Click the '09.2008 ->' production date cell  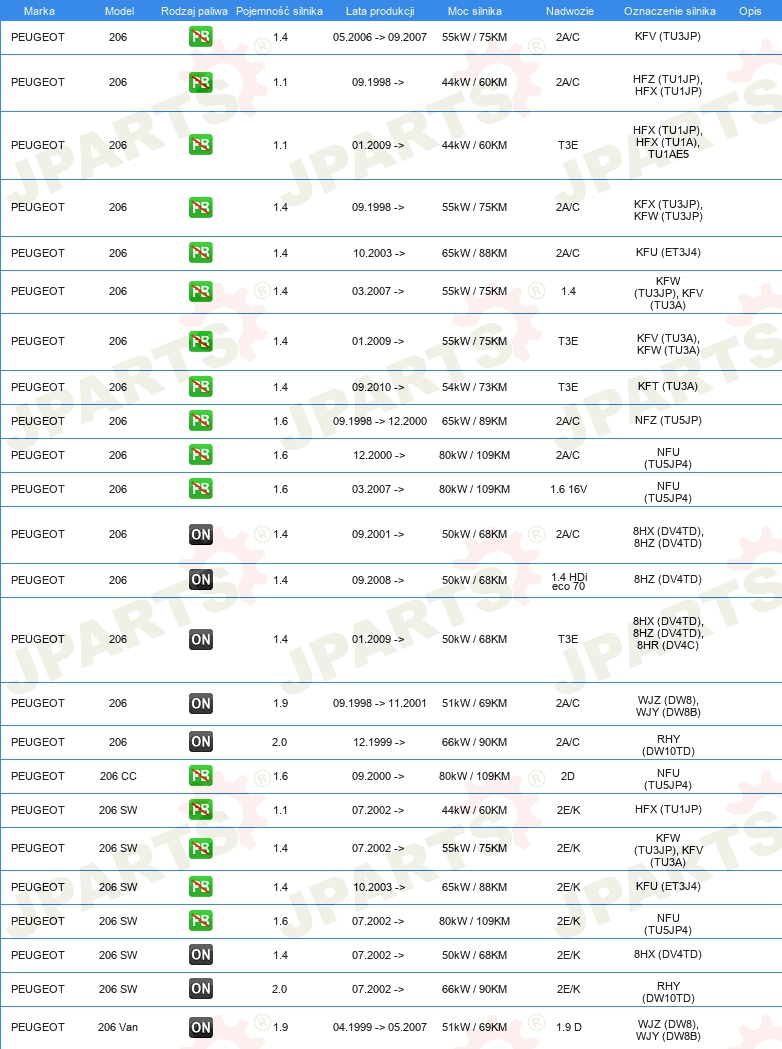click(378, 580)
